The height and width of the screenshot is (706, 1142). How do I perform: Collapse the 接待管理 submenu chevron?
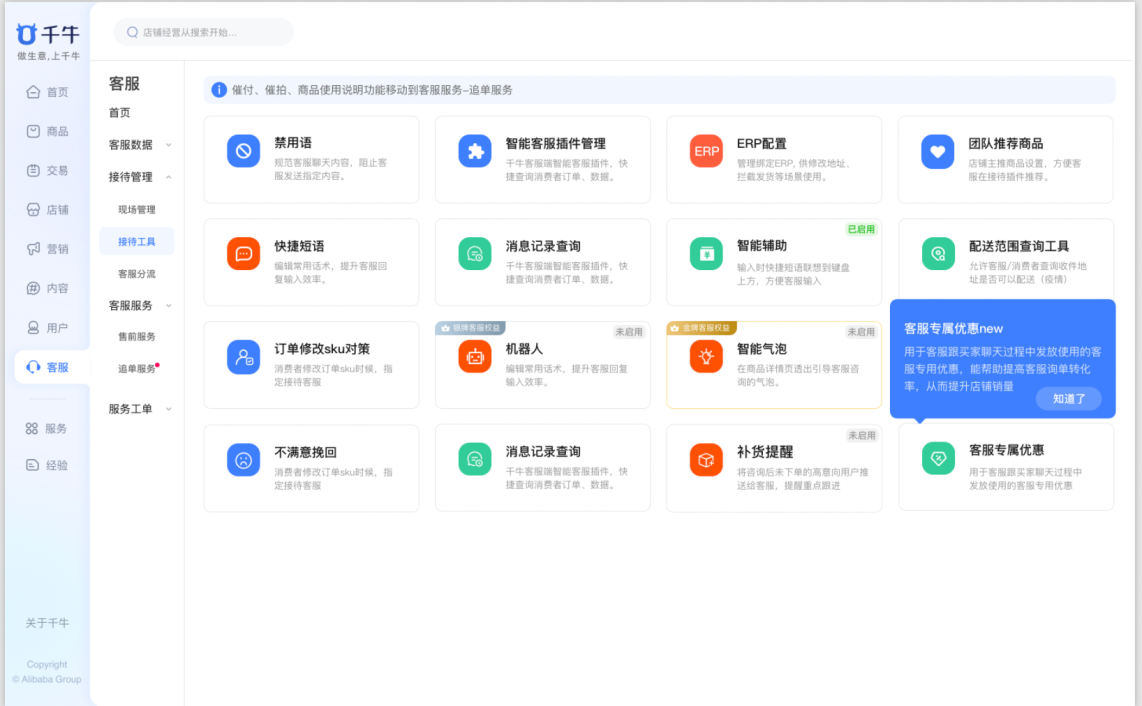(x=169, y=177)
